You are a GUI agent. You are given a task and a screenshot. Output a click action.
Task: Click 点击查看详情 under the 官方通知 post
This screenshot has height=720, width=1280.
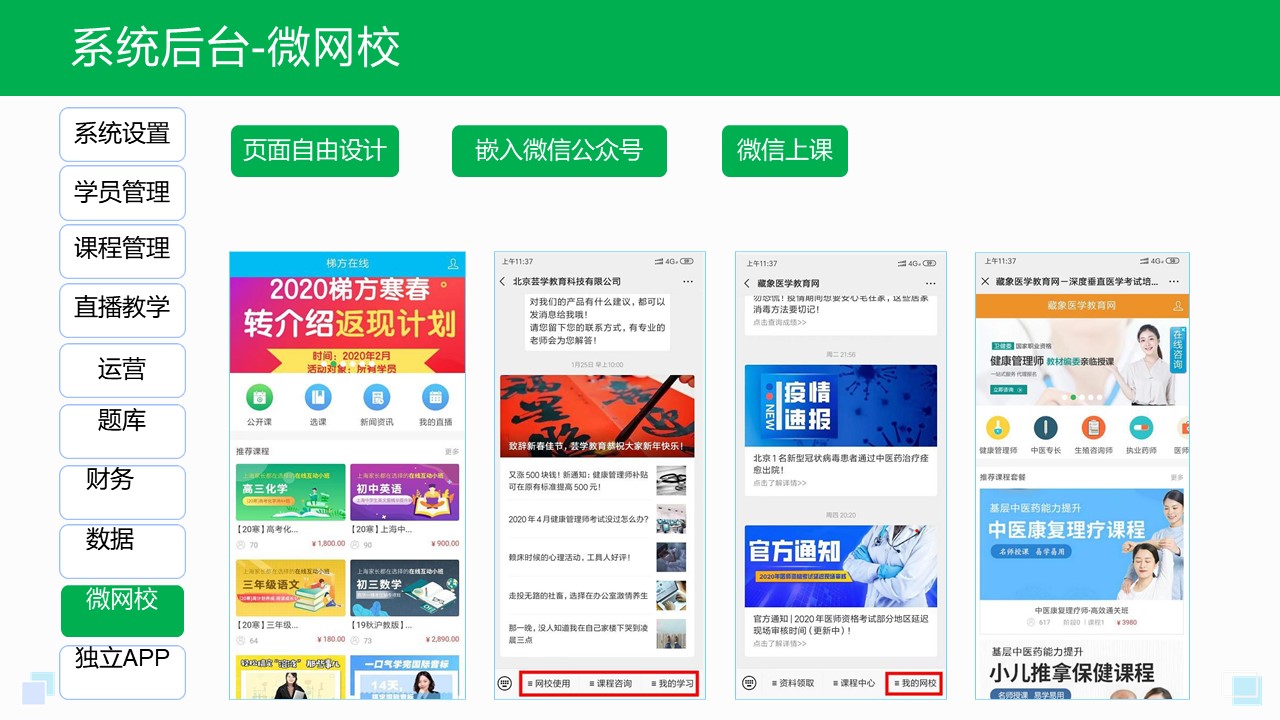pyautogui.click(x=779, y=643)
